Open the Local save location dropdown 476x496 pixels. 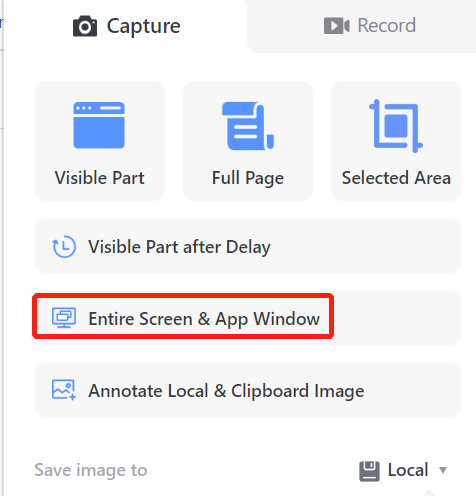403,471
